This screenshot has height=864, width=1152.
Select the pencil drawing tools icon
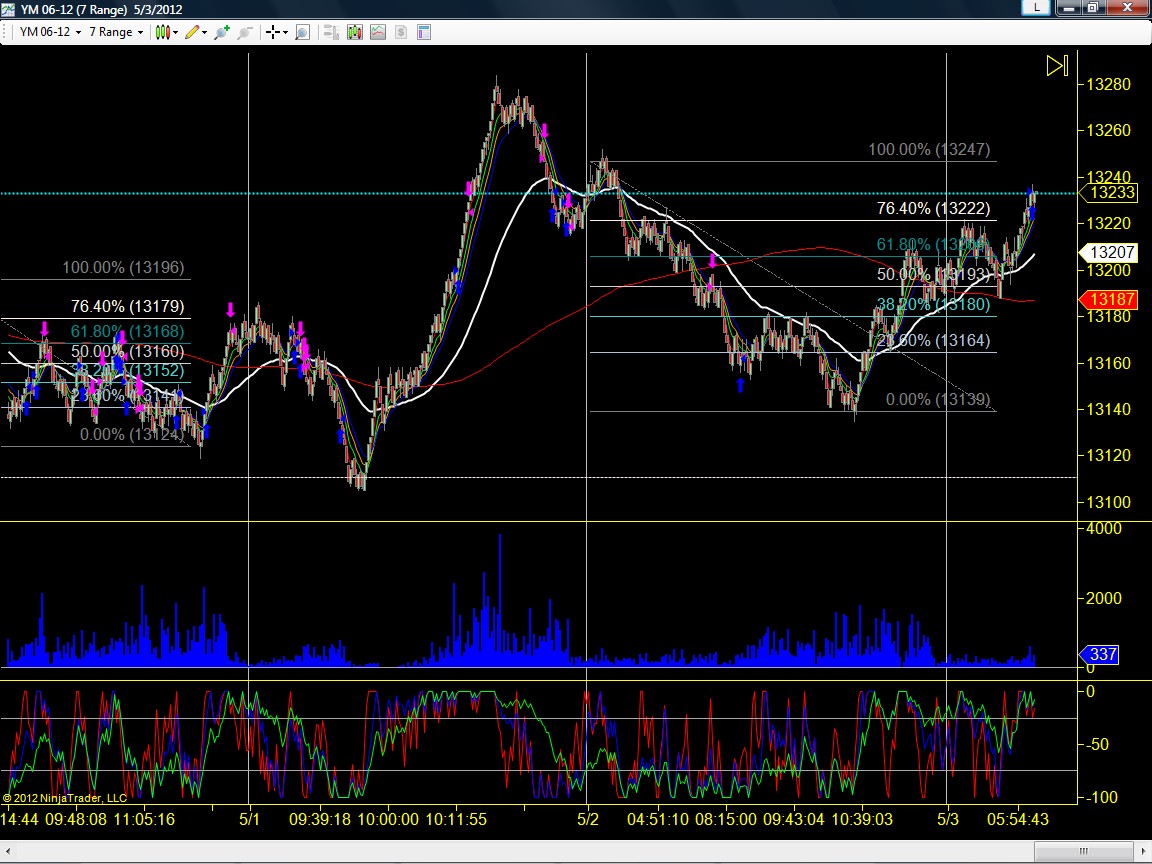click(192, 32)
